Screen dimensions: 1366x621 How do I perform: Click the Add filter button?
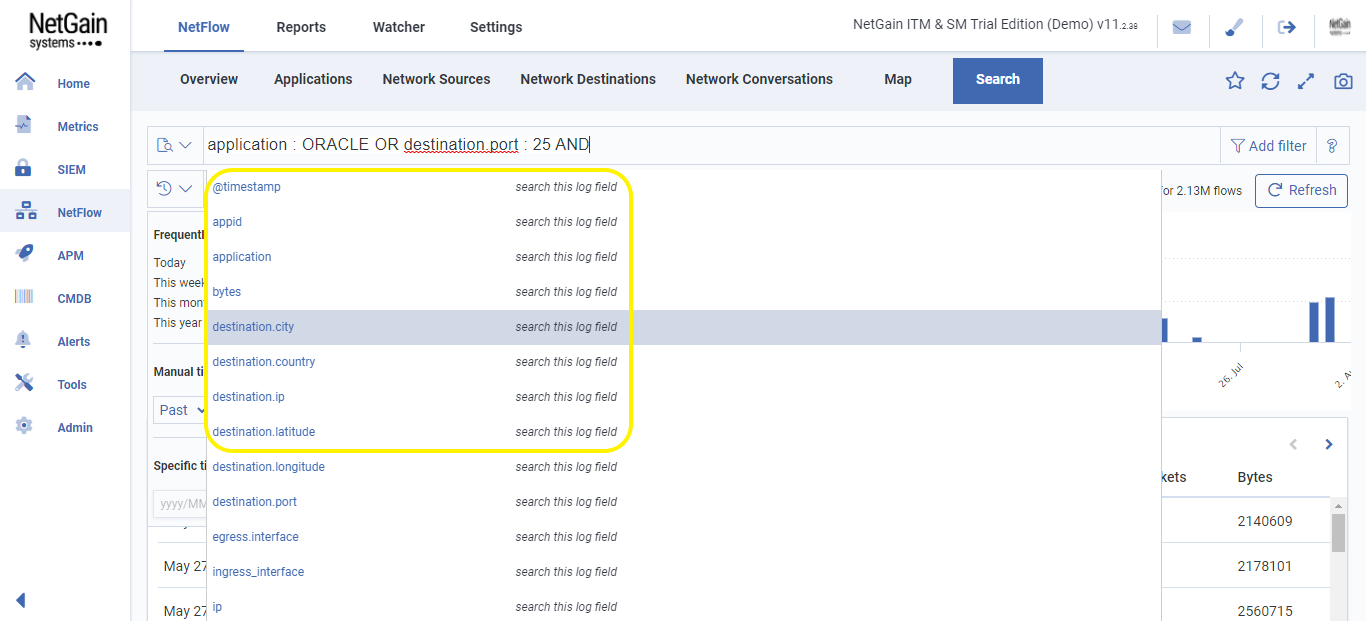coord(1268,145)
